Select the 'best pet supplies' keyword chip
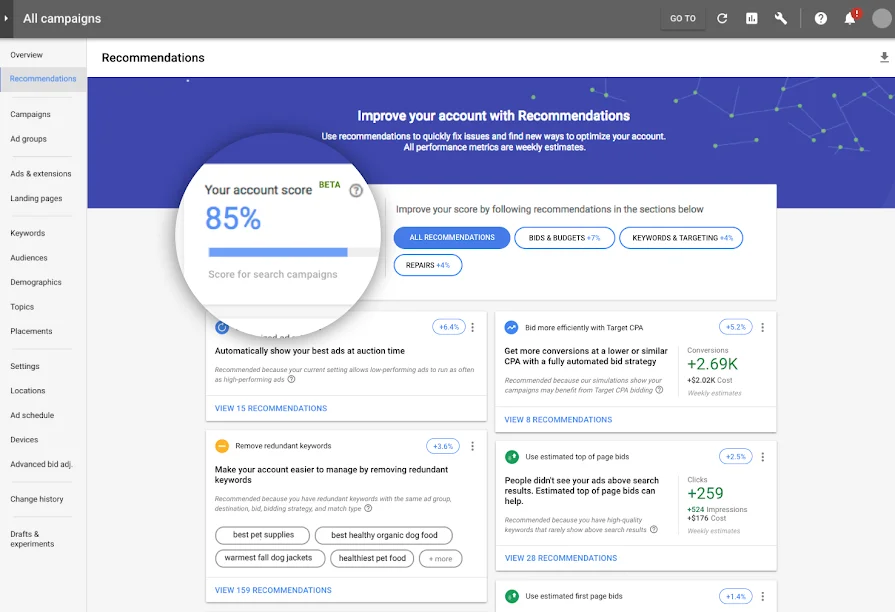This screenshot has width=895, height=612. coord(262,535)
